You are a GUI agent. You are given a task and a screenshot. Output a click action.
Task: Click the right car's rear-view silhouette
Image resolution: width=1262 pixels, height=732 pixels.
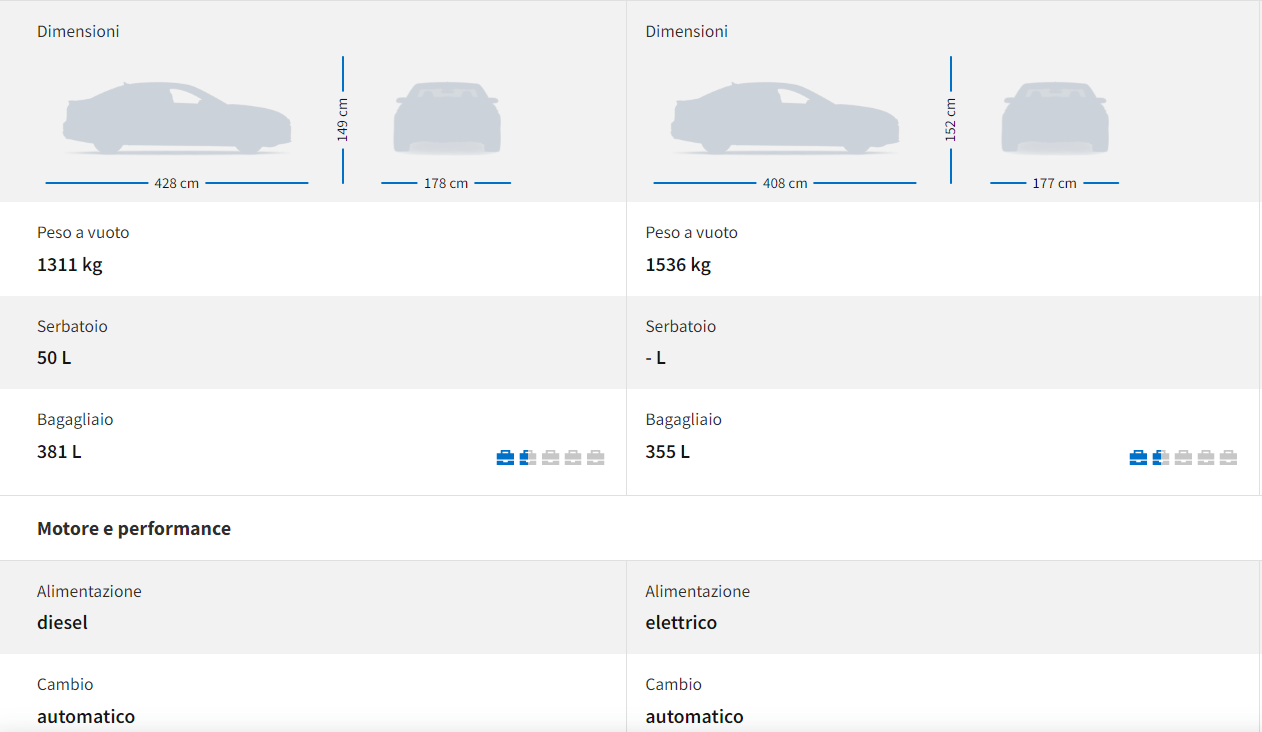click(1054, 118)
